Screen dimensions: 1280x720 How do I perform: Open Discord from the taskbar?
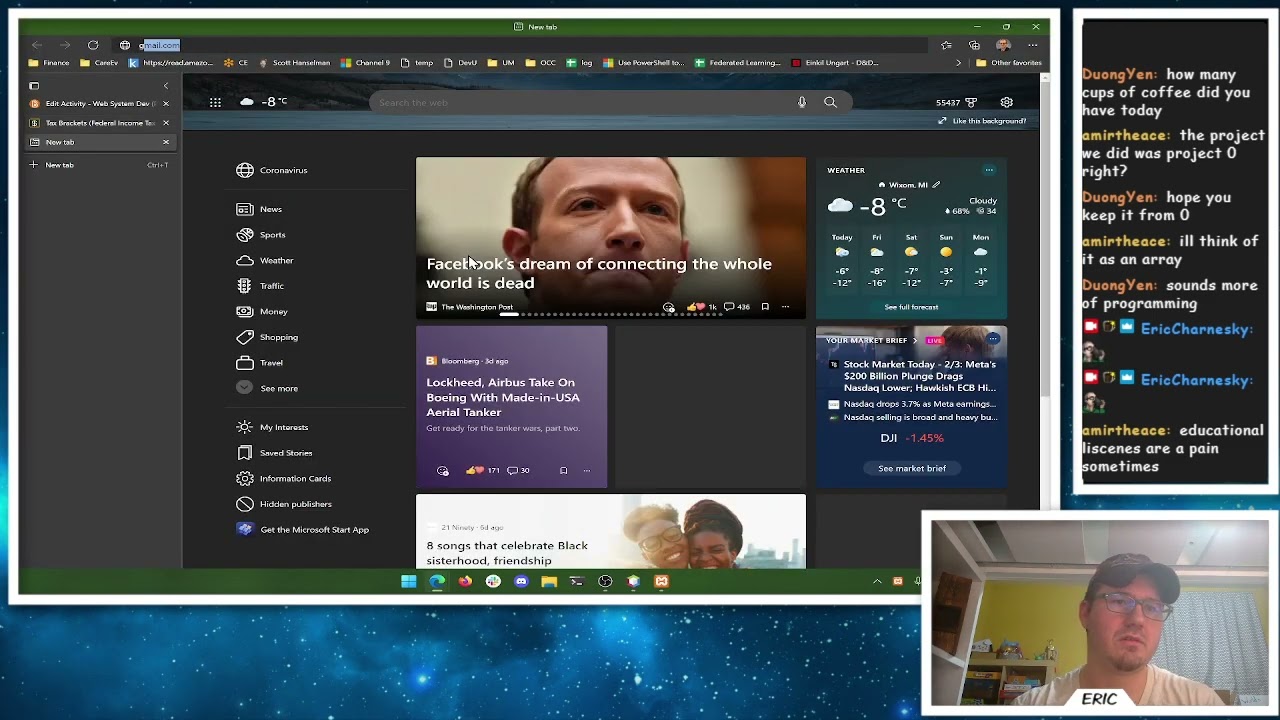[x=521, y=581]
